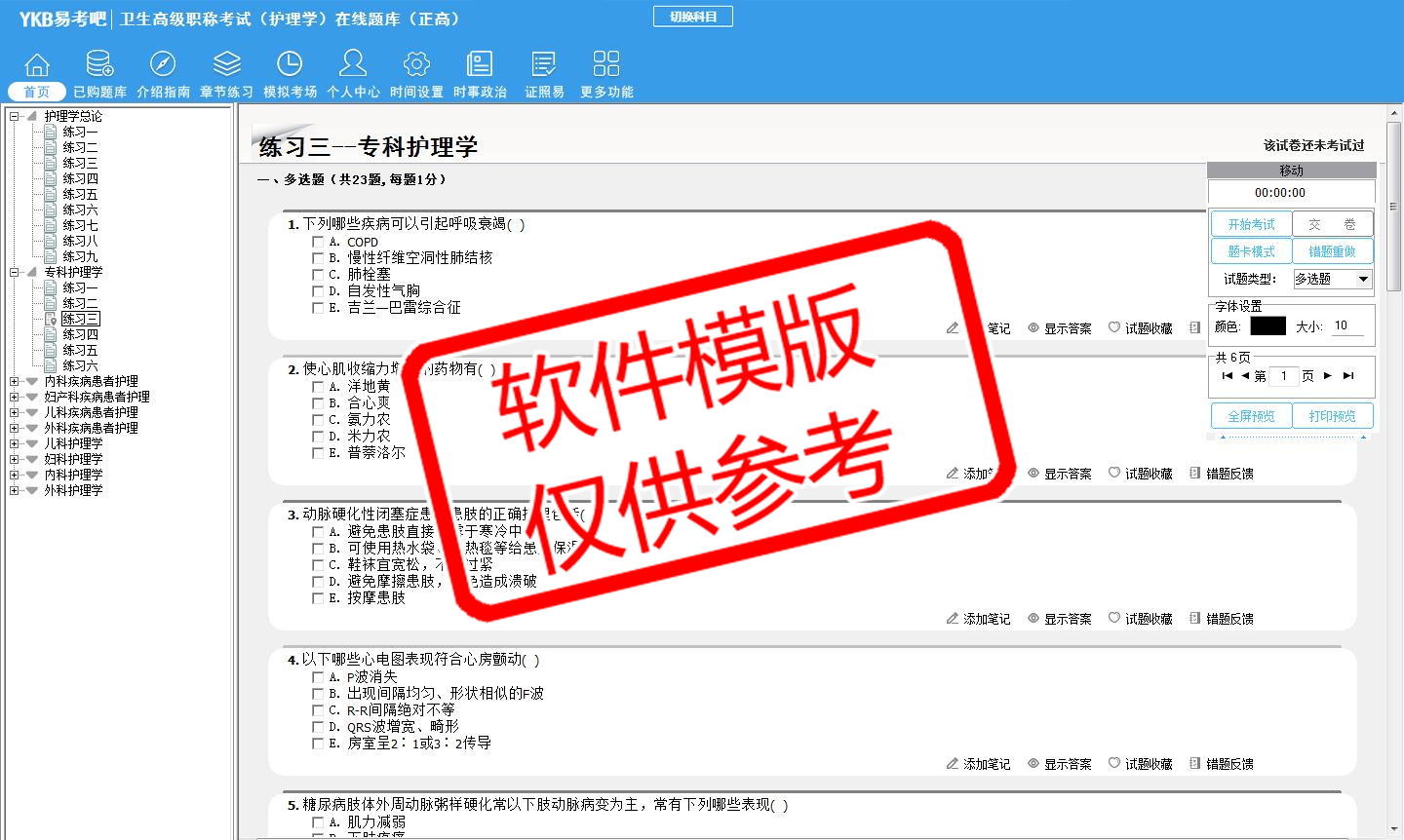This screenshot has width=1404, height=840.
Task: Click the page number input field
Action: 1284,376
